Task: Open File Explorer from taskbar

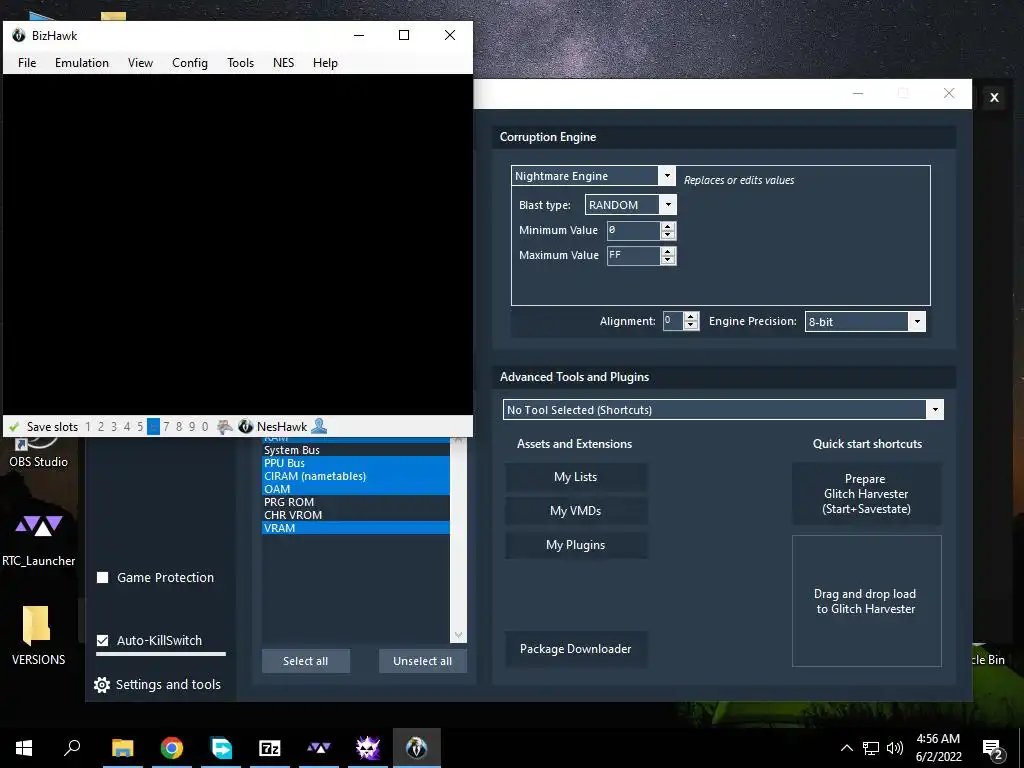Action: click(x=122, y=748)
